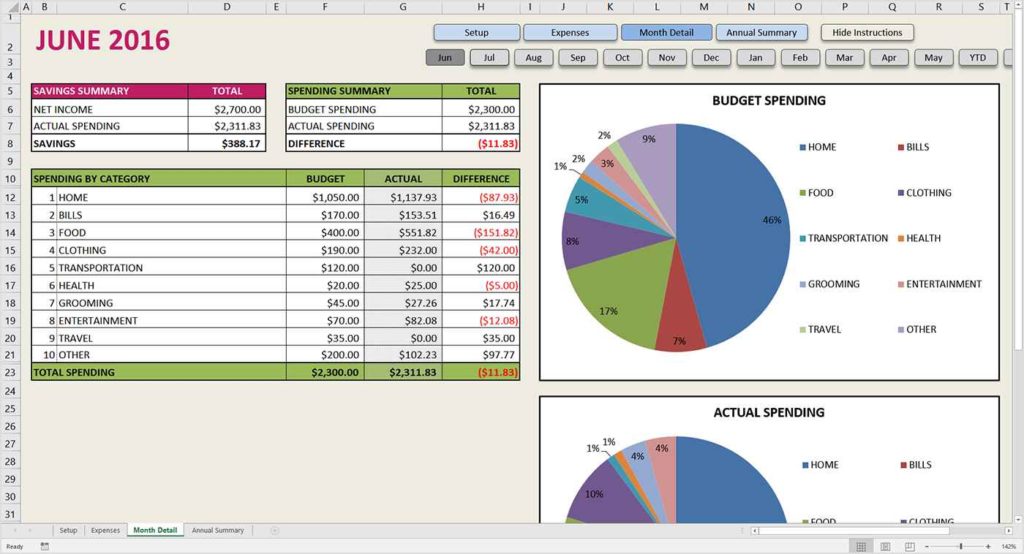
Task: Click the Expenses navigation button
Action: (x=570, y=33)
